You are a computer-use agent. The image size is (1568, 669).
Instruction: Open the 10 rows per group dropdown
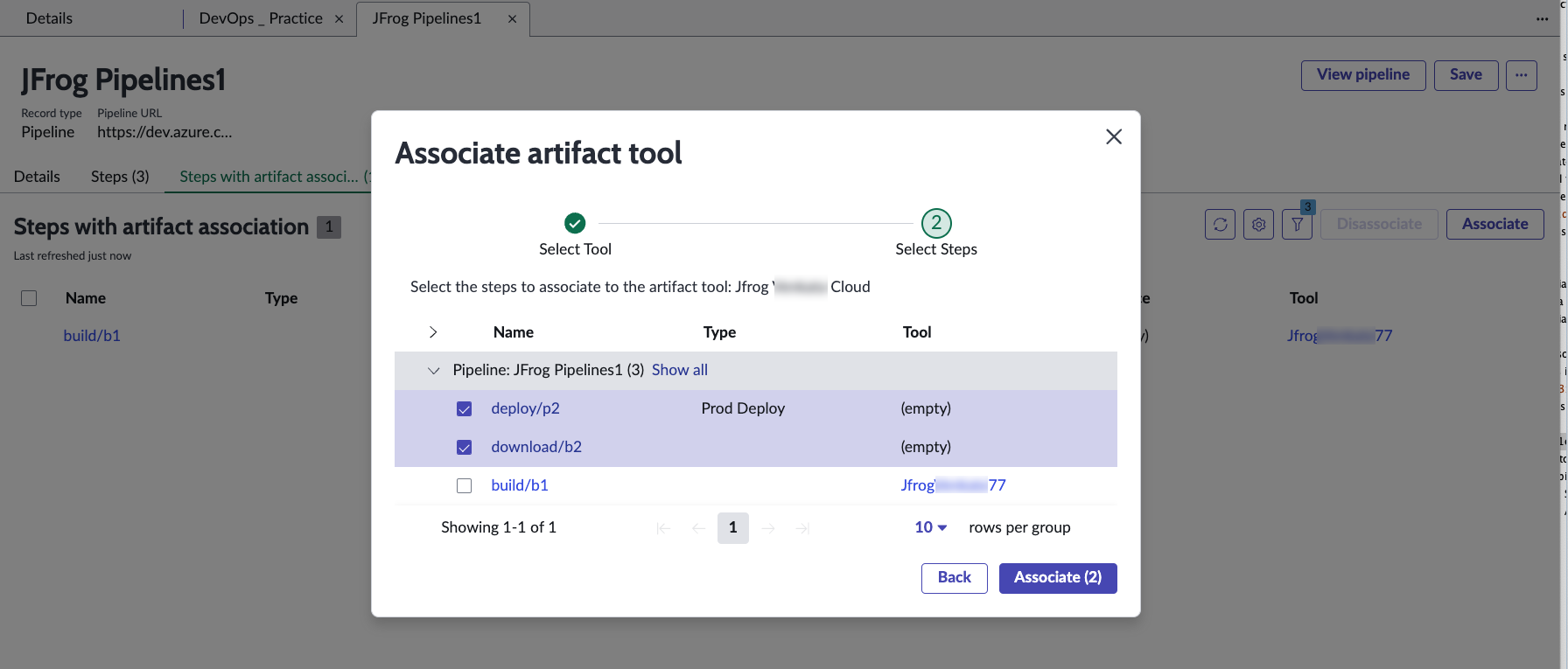tap(930, 527)
